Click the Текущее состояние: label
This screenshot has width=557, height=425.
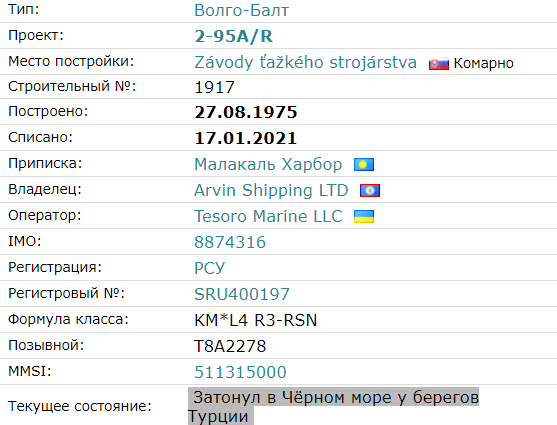(80, 406)
